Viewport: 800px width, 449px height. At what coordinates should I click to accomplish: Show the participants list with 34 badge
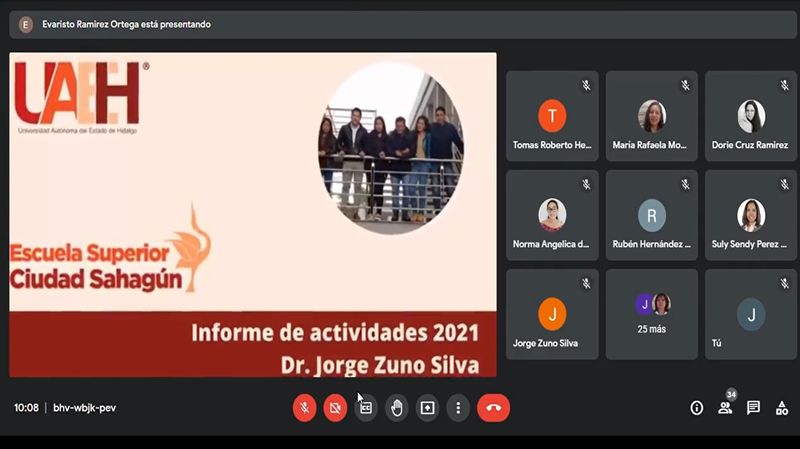point(725,408)
